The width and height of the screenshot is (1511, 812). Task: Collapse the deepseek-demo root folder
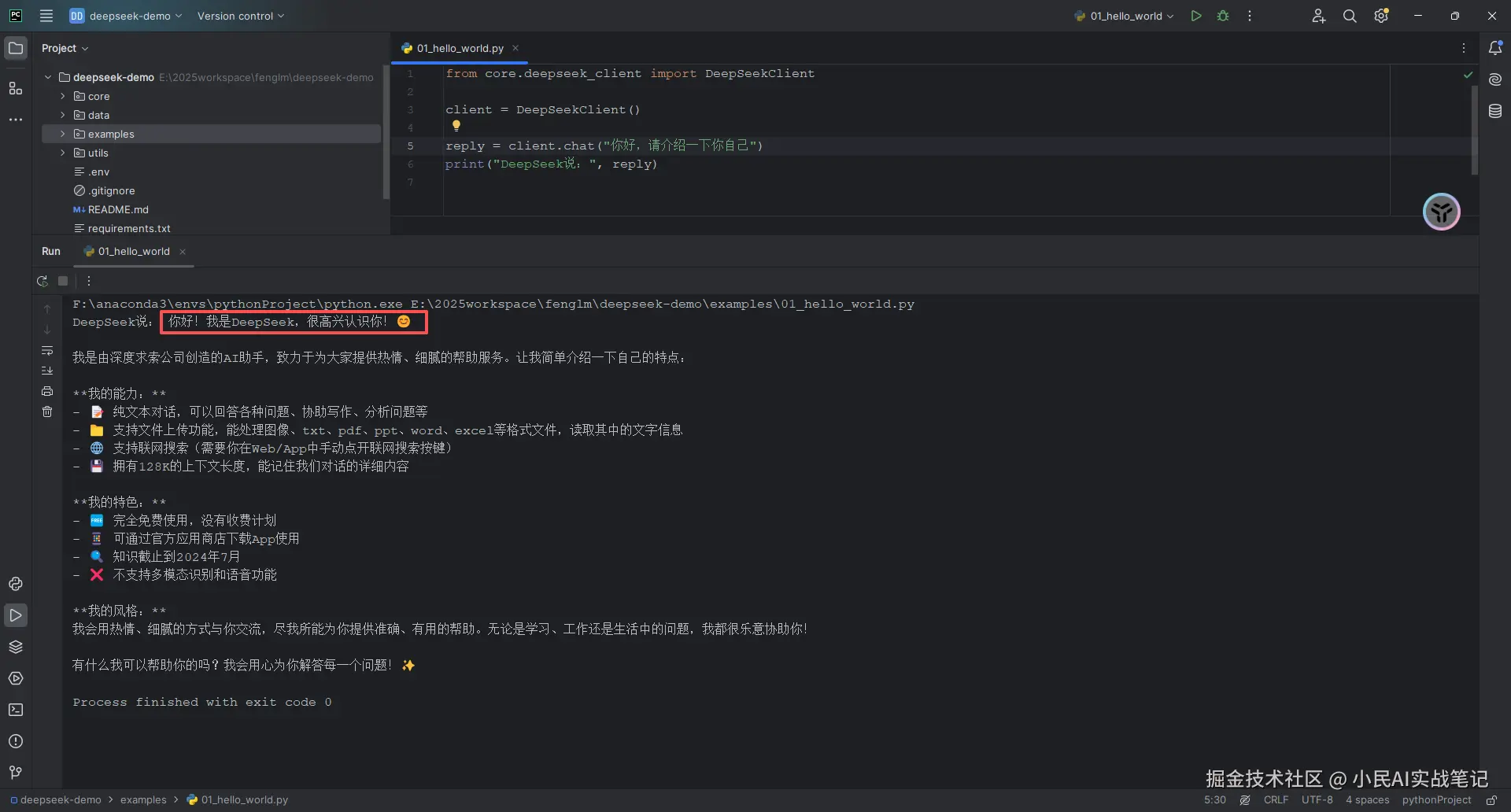point(48,77)
